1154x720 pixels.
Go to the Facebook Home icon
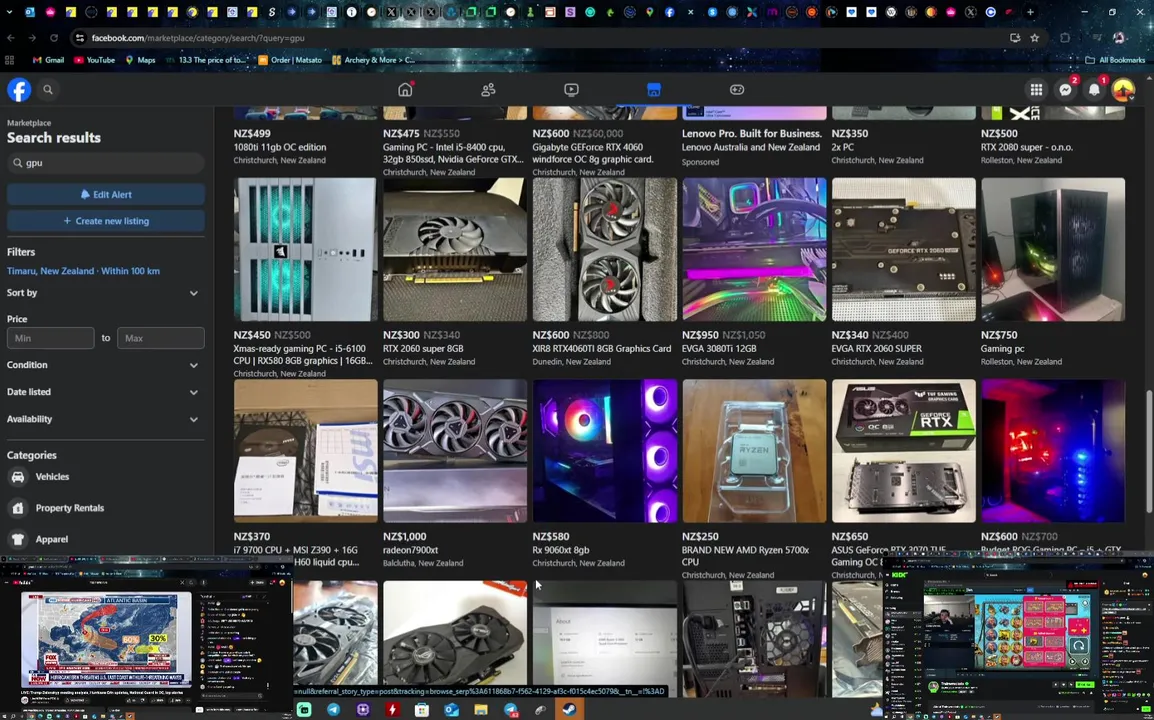click(405, 90)
